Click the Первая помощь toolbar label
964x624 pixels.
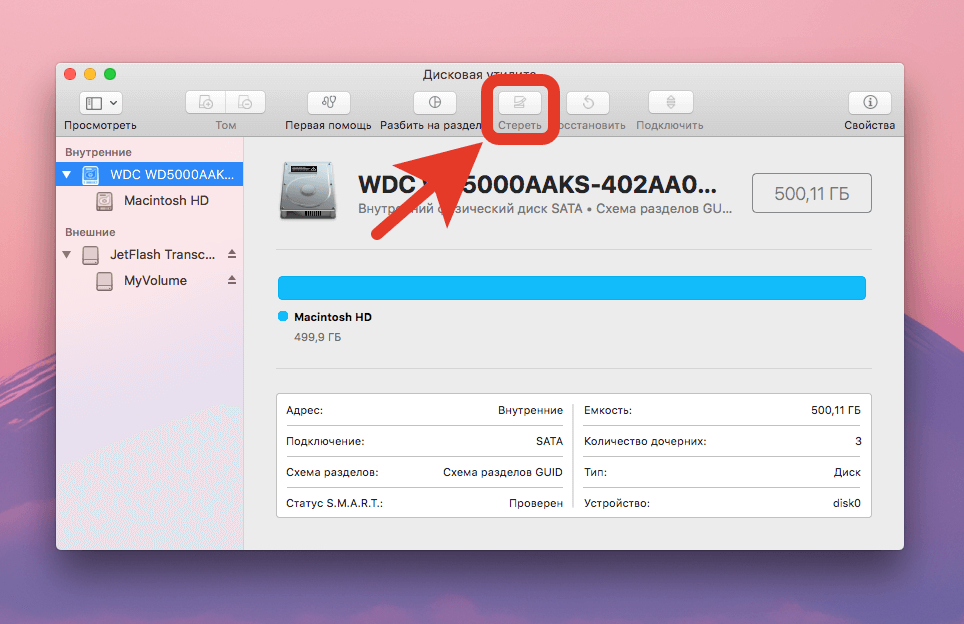click(x=328, y=125)
